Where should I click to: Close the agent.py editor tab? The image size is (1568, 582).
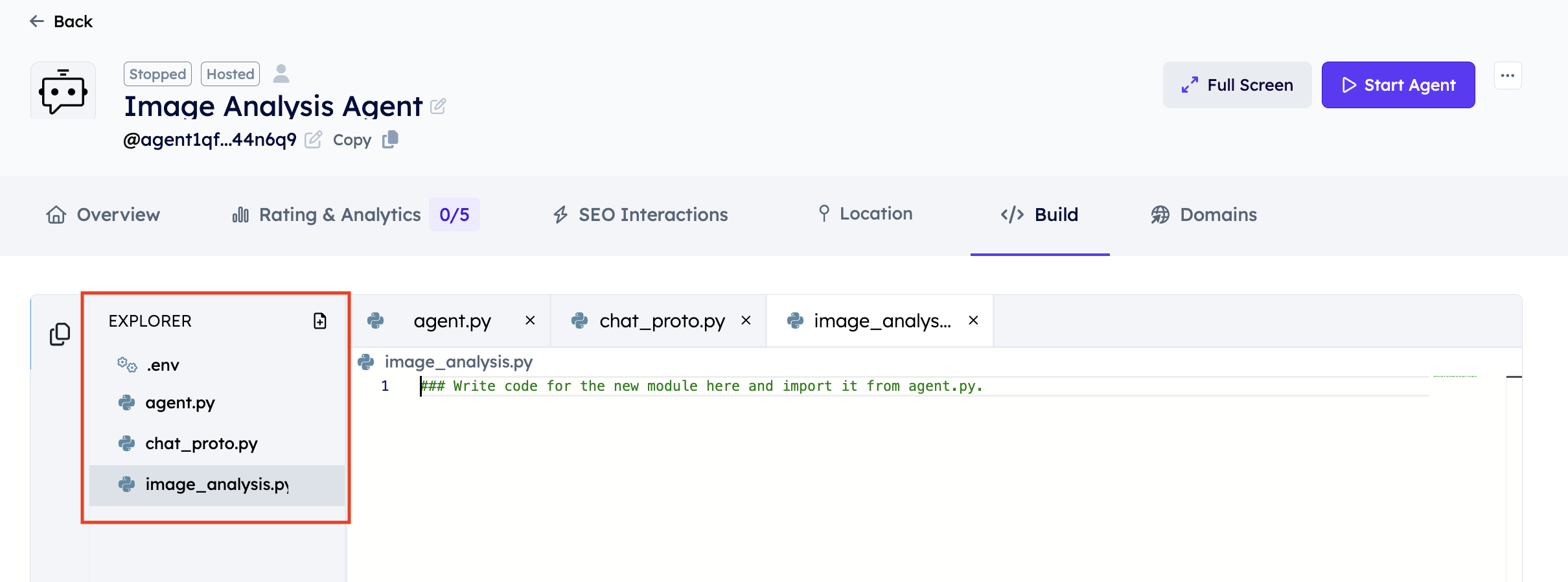[530, 320]
